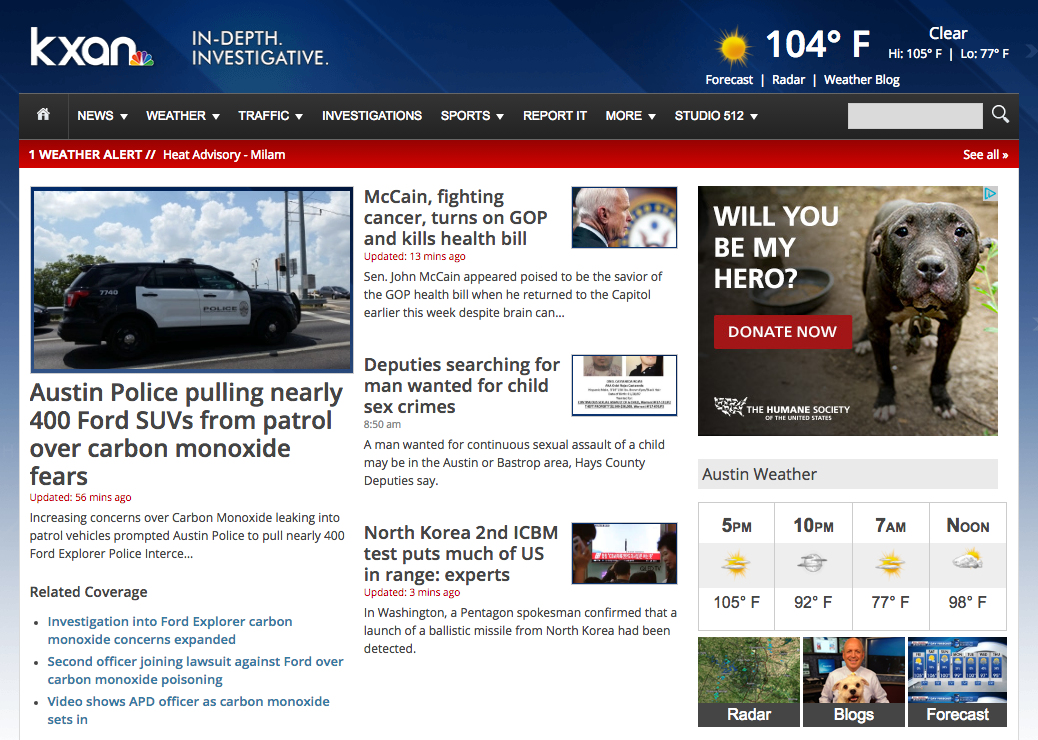Open McCain kills health bill headline
Screen dimensions: 1038x740
(x=455, y=218)
